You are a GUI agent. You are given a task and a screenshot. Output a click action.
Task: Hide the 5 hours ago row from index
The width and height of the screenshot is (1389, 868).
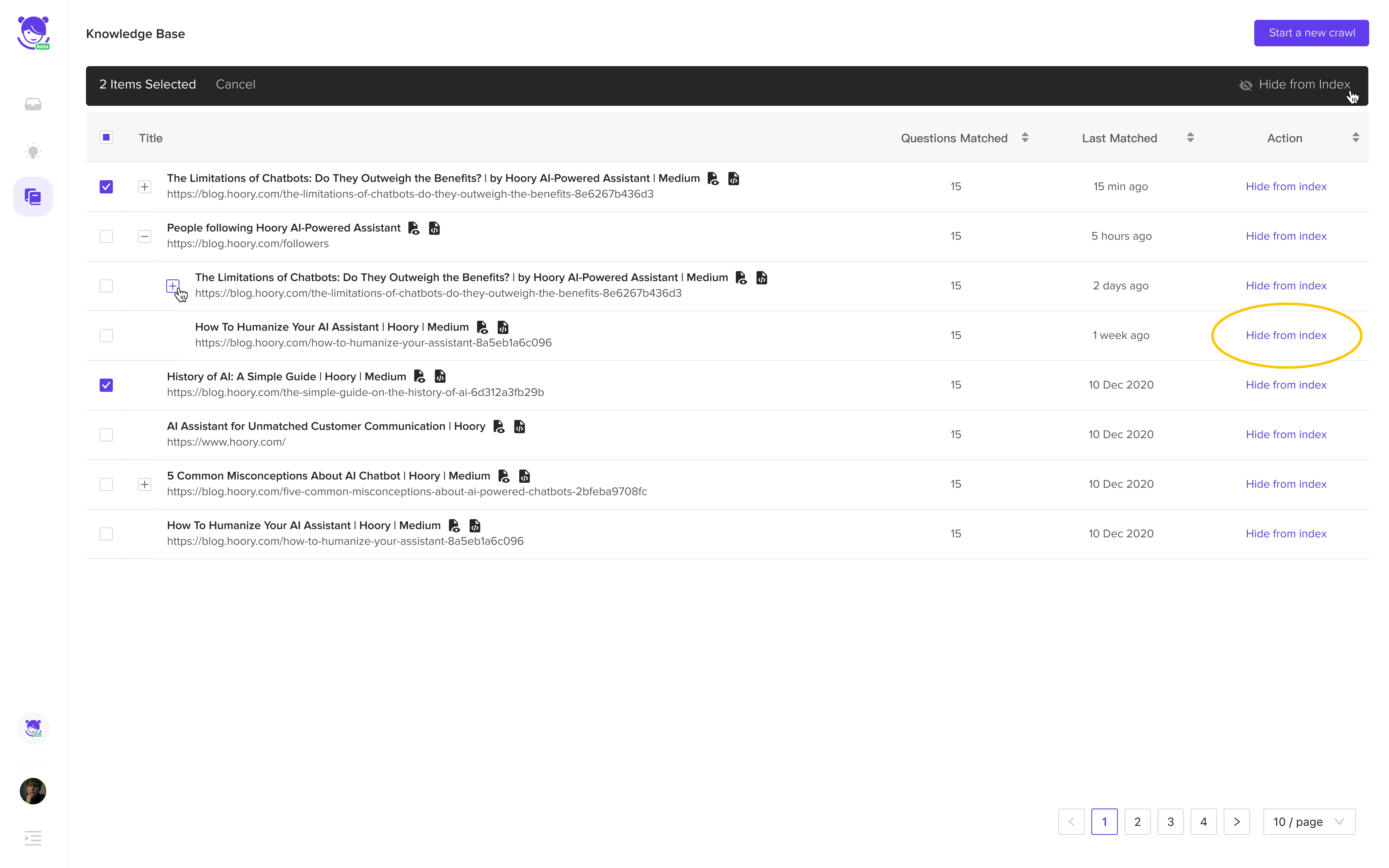[x=1286, y=236]
